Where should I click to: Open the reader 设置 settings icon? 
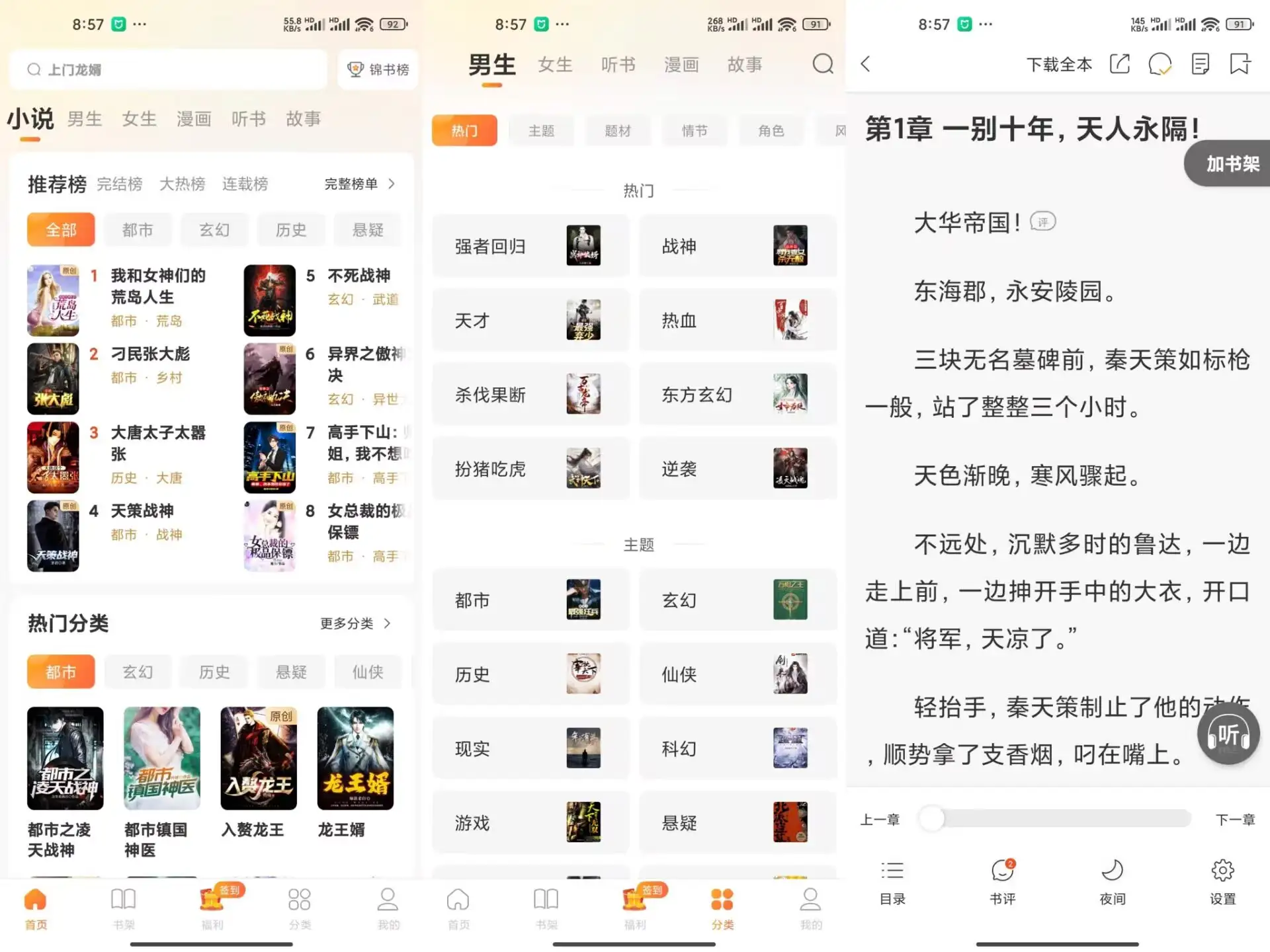coord(1222,879)
